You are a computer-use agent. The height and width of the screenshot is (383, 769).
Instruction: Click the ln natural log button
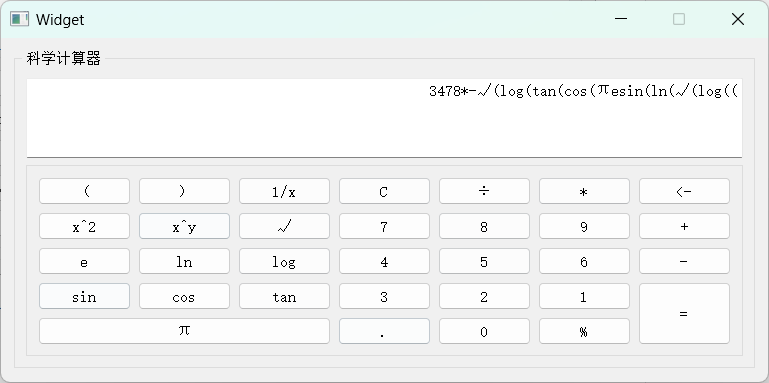point(184,261)
